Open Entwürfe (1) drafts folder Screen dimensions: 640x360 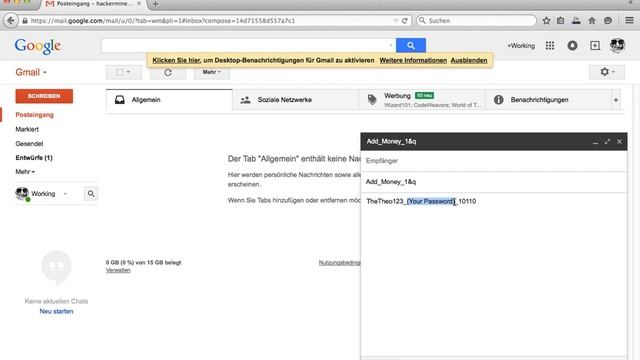point(34,158)
